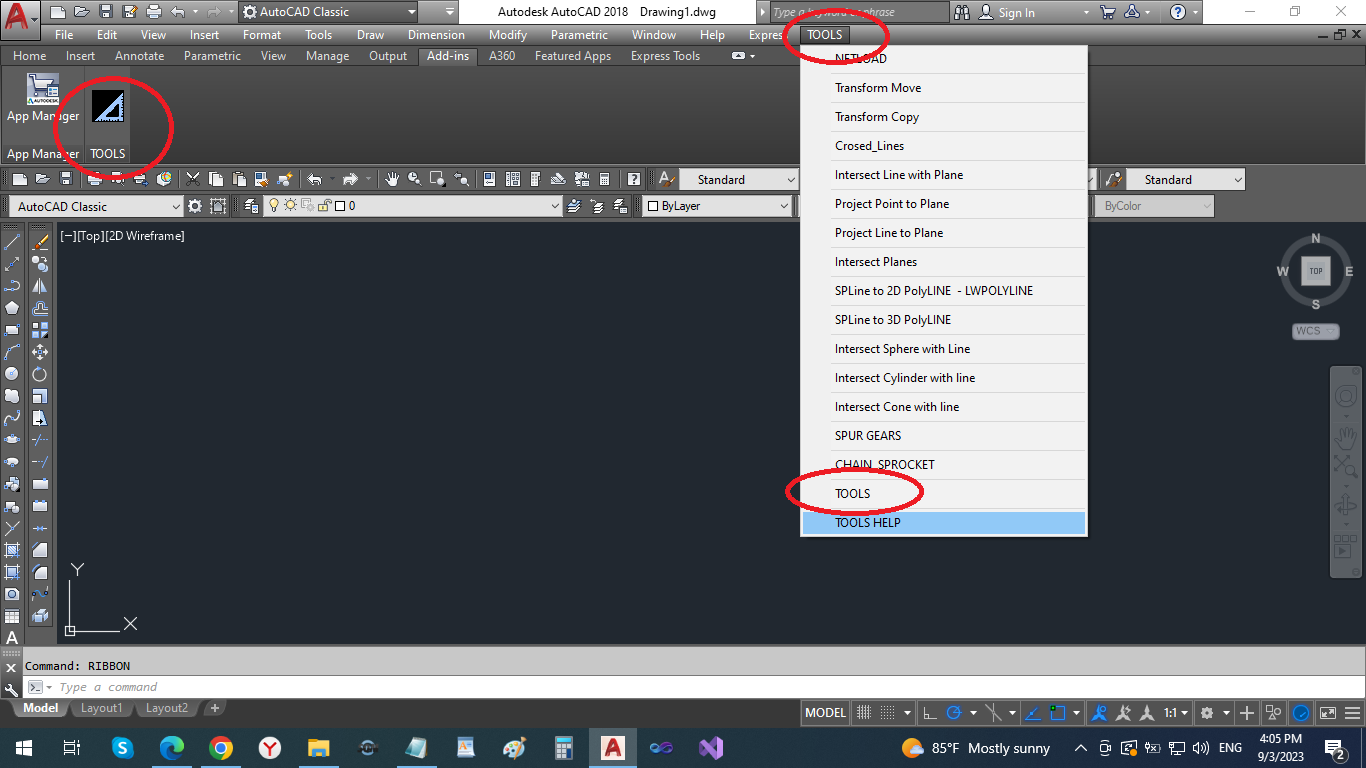Click the Undo arrow in Standard toolbar
The width and height of the screenshot is (1366, 768).
pos(314,179)
